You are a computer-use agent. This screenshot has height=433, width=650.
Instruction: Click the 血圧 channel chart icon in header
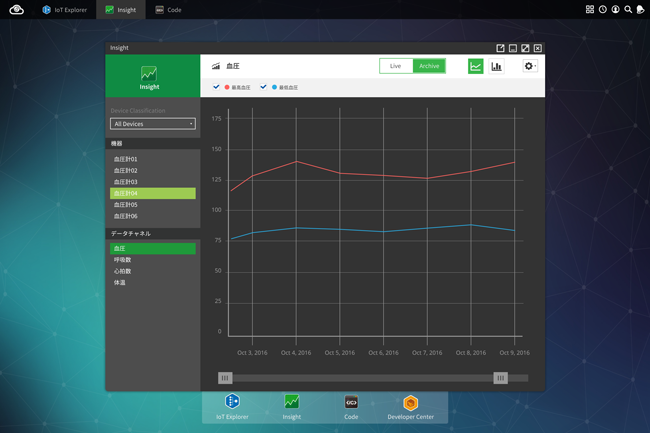point(216,66)
